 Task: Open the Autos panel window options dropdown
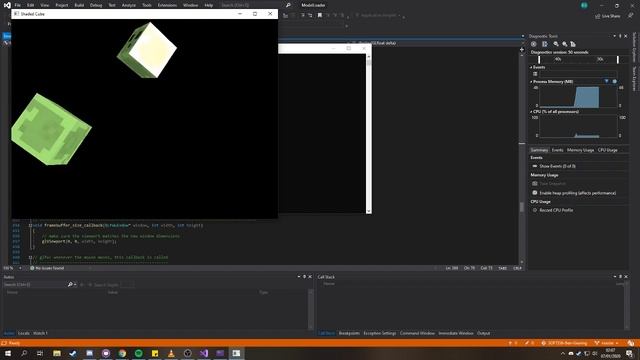pos(298,277)
